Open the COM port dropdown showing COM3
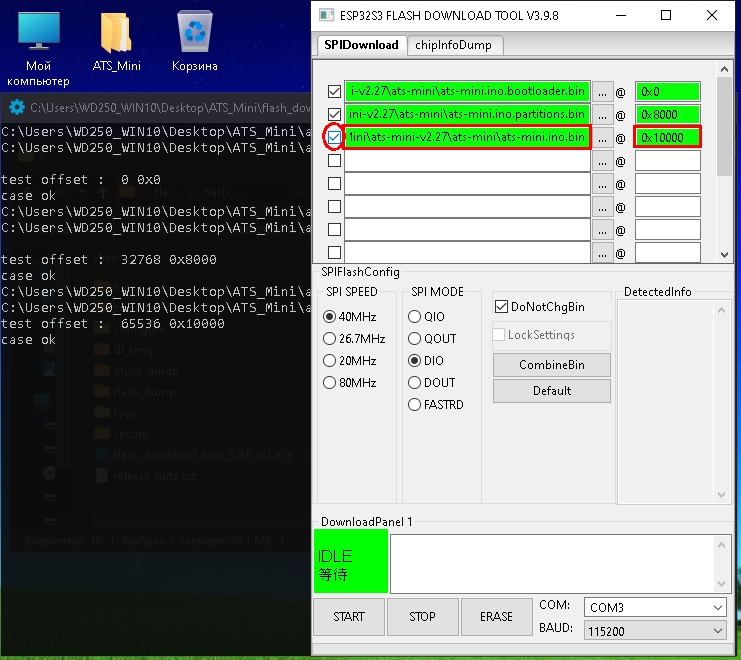The height and width of the screenshot is (660, 741). [x=655, y=608]
